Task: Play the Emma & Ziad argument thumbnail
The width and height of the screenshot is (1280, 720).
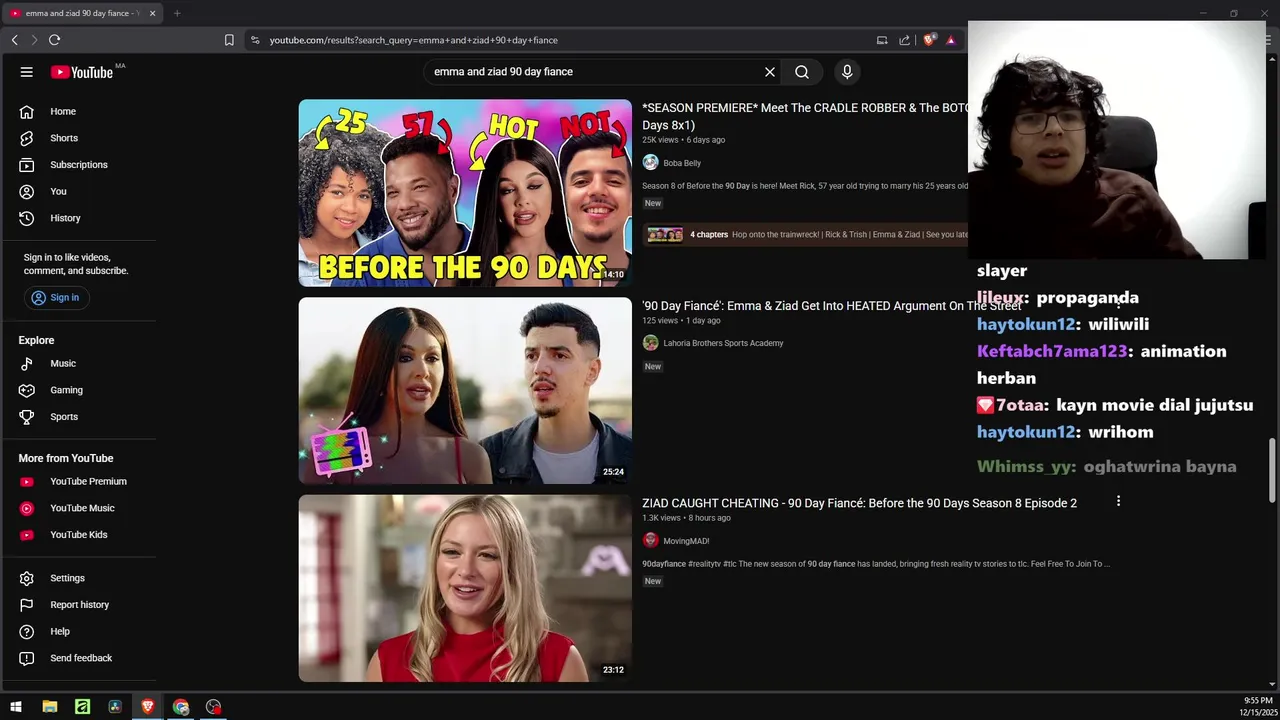Action: 465,391
